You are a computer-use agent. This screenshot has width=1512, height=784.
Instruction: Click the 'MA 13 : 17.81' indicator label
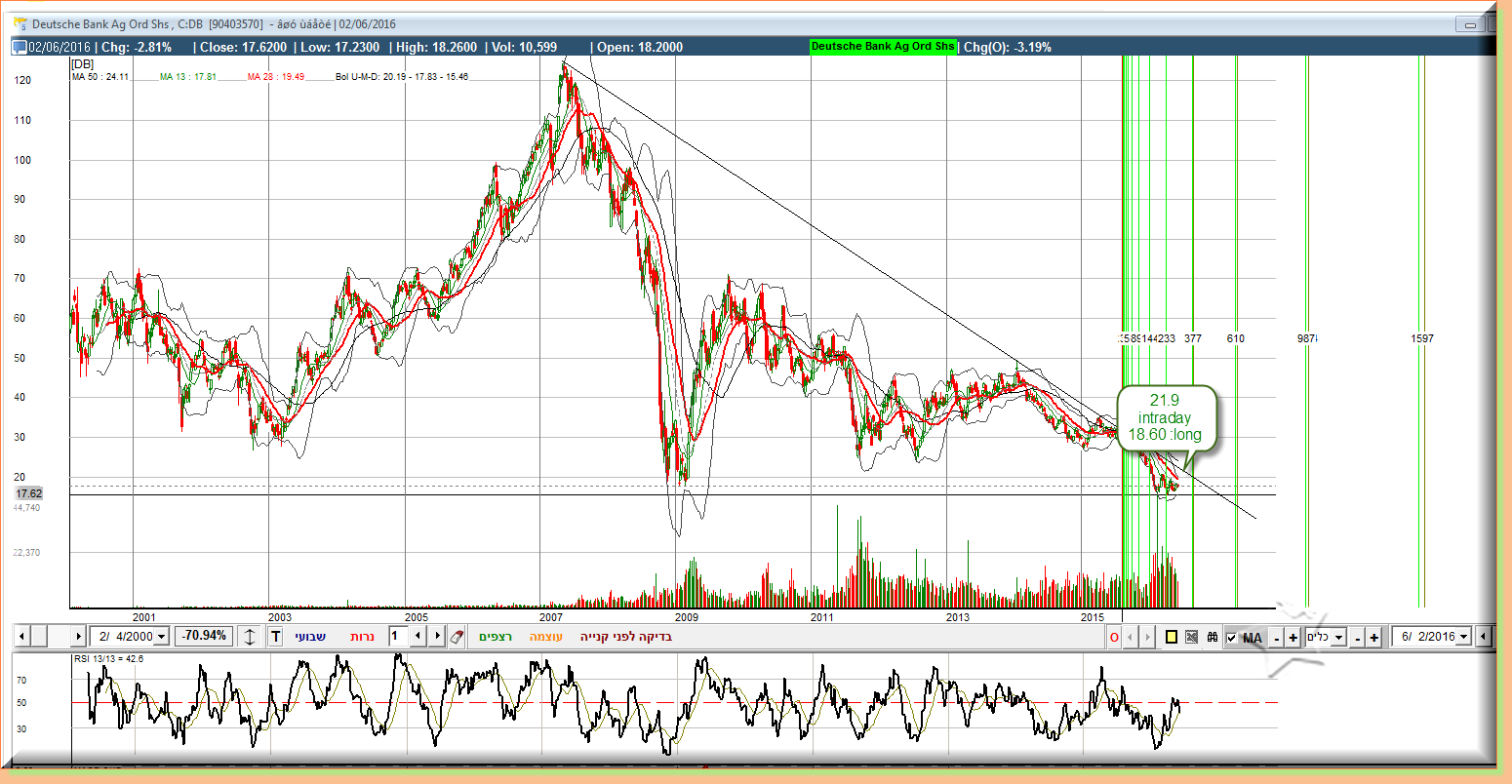click(188, 76)
